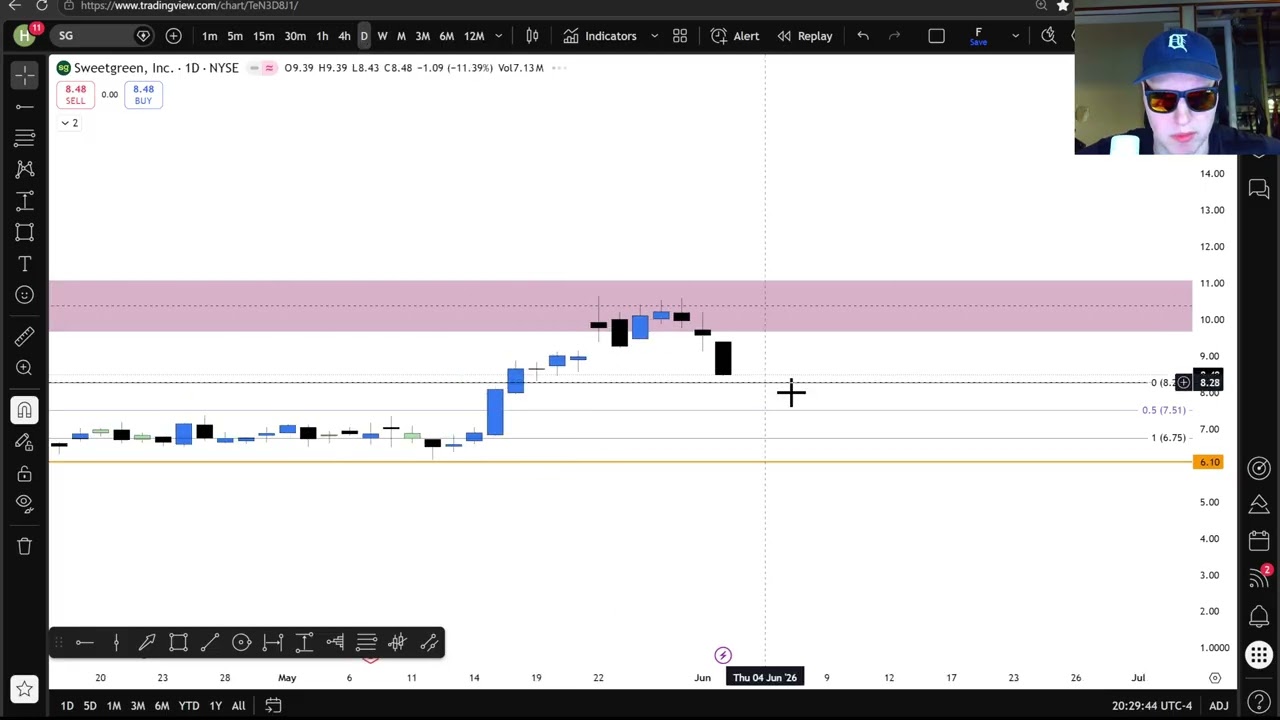This screenshot has height=720, width=1280.
Task: Open the patterns tool in left sidebar
Action: point(25,169)
